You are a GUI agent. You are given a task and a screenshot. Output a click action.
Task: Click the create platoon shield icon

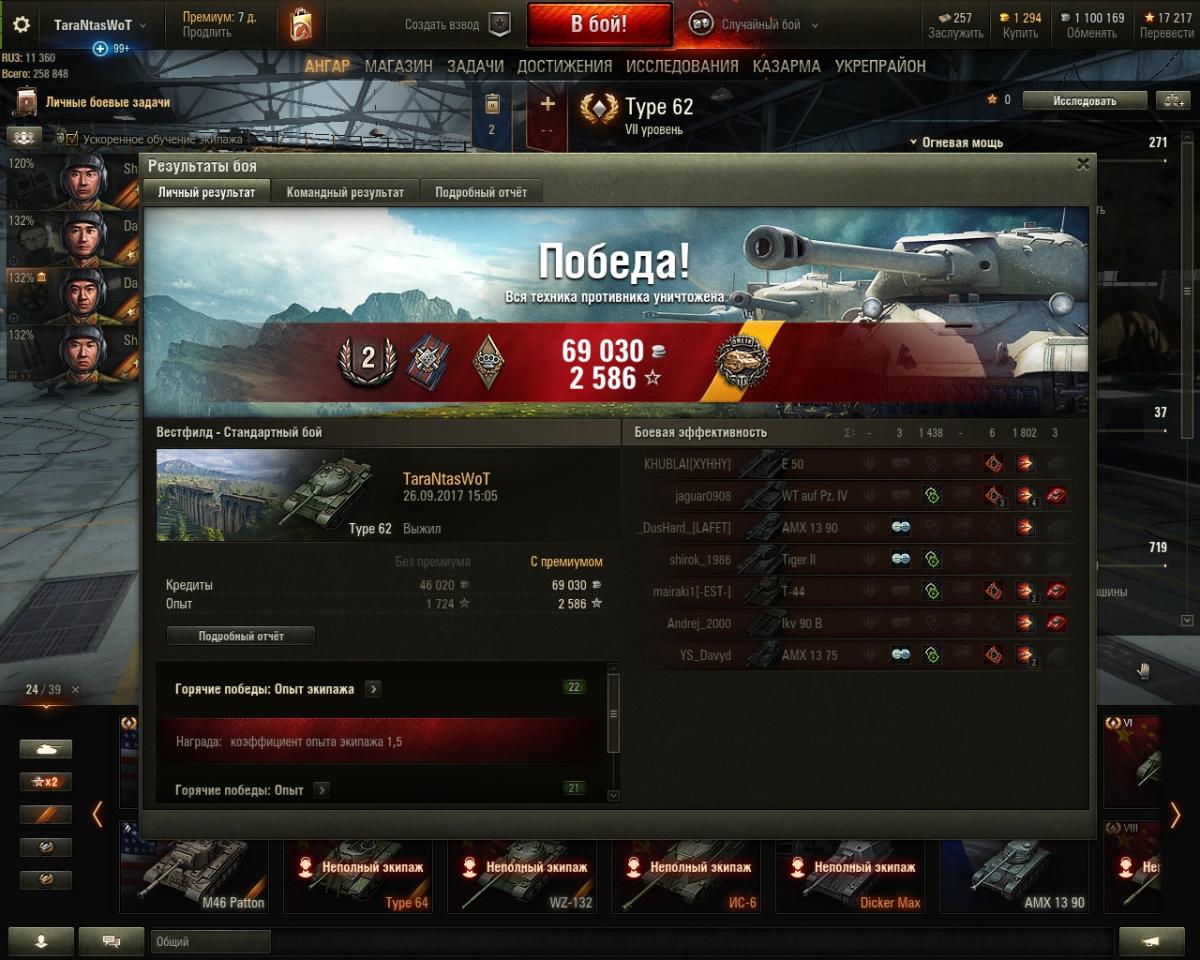[x=498, y=25]
